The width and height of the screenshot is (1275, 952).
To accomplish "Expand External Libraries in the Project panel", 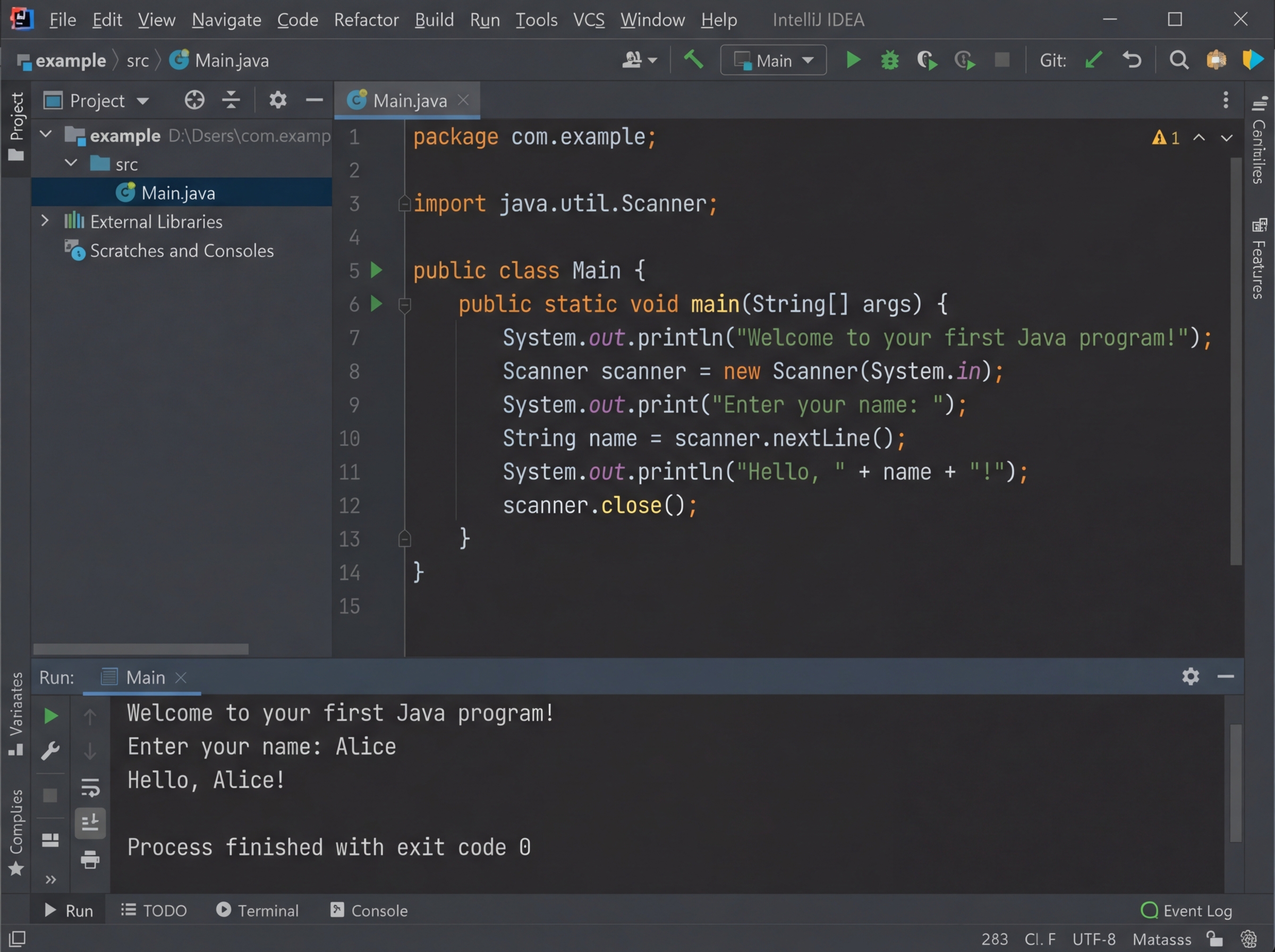I will coord(45,220).
